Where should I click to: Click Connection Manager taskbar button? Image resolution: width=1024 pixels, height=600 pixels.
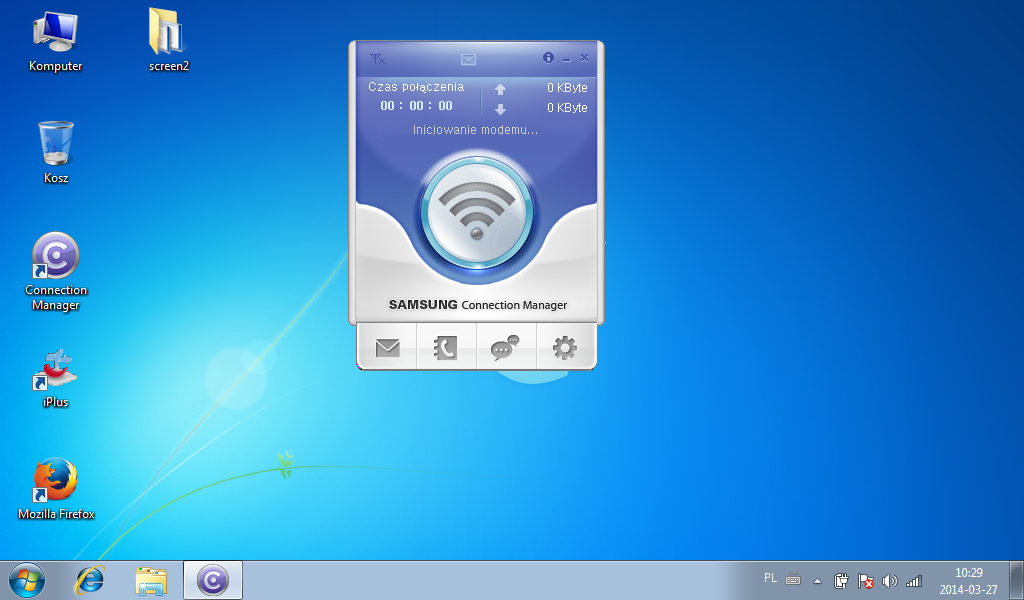pos(213,580)
